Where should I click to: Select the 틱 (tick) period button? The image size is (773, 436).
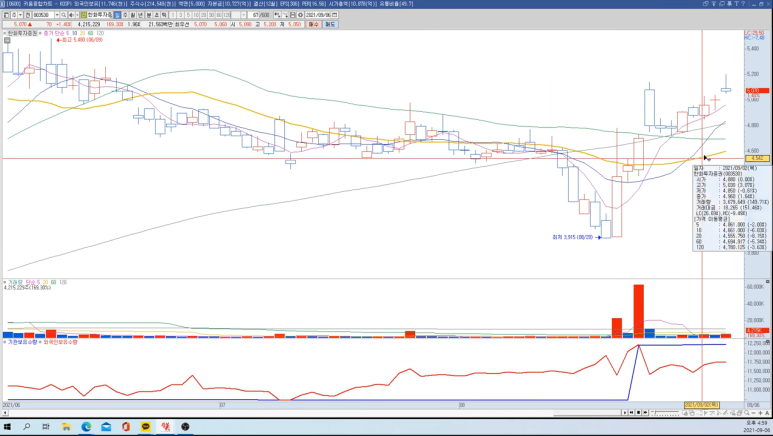164,15
